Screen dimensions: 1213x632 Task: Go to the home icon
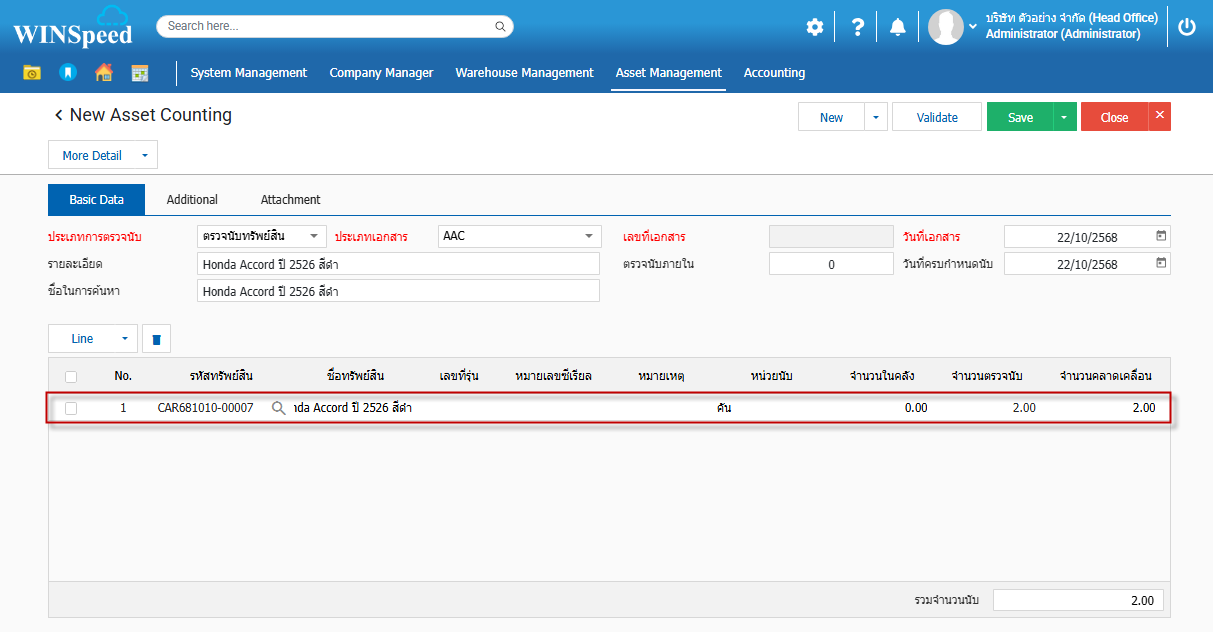103,73
